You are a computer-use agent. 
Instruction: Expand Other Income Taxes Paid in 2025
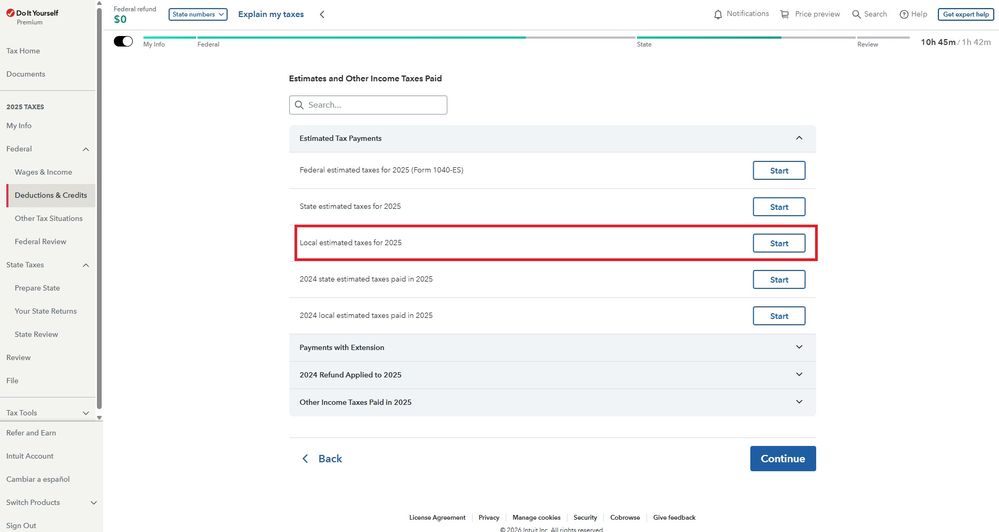(798, 402)
